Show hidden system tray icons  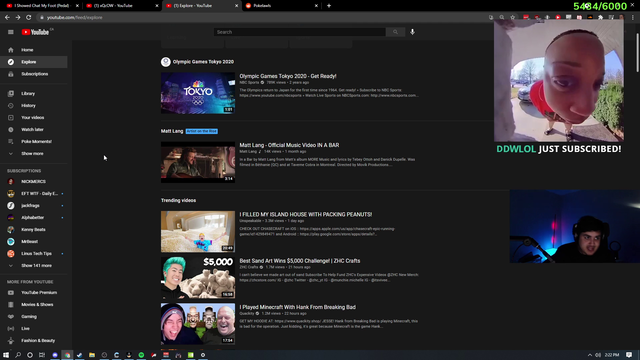[589, 355]
